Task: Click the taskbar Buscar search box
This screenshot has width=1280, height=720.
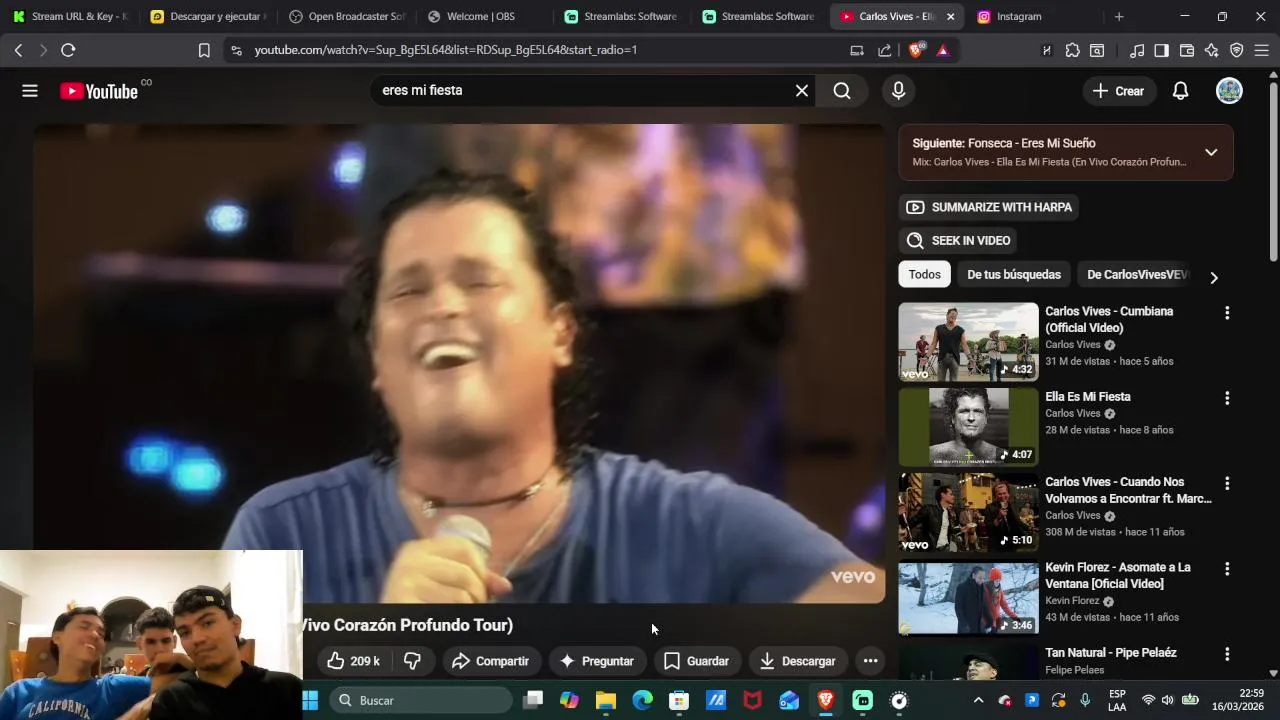Action: 420,700
